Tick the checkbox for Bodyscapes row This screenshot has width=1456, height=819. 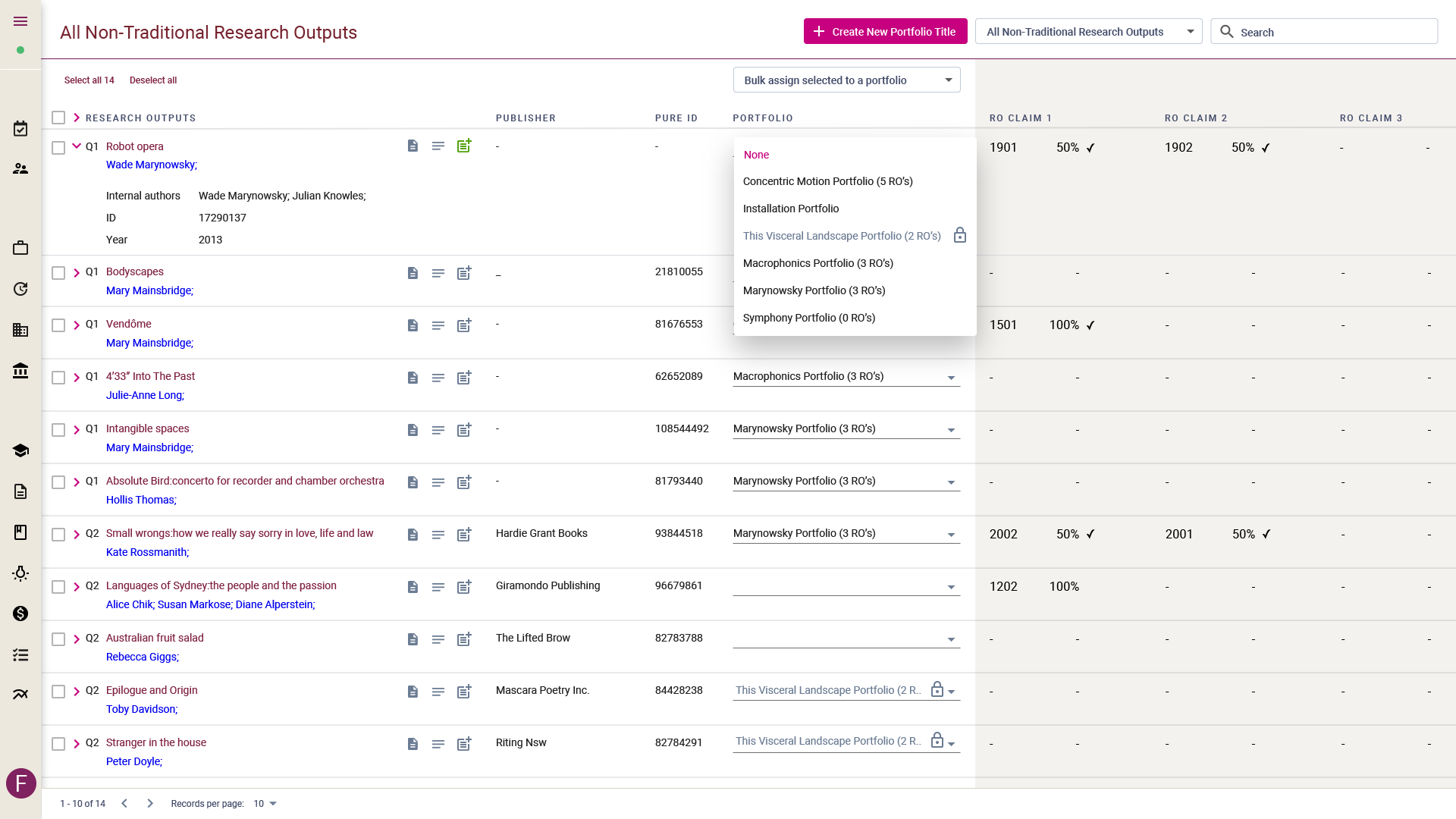click(x=58, y=273)
